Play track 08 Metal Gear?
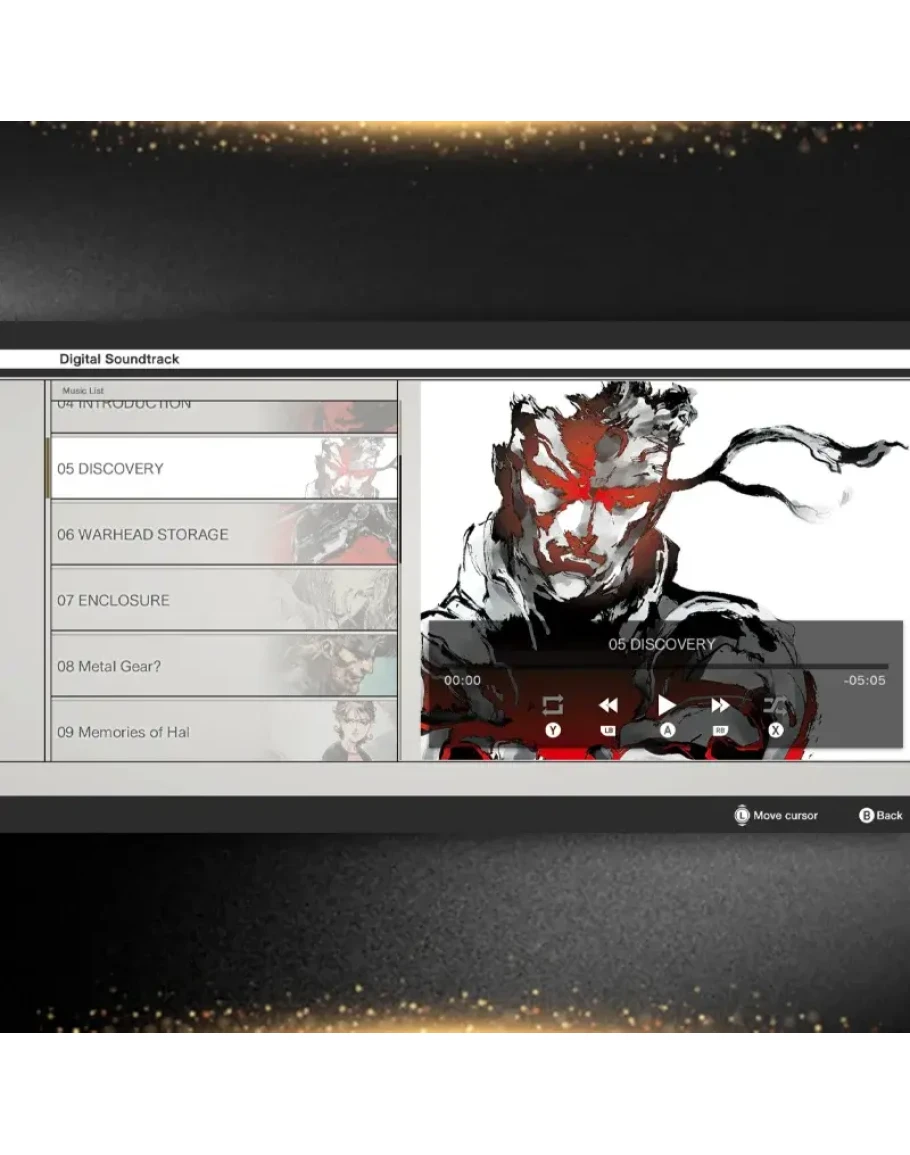The height and width of the screenshot is (1155, 910). 224,666
